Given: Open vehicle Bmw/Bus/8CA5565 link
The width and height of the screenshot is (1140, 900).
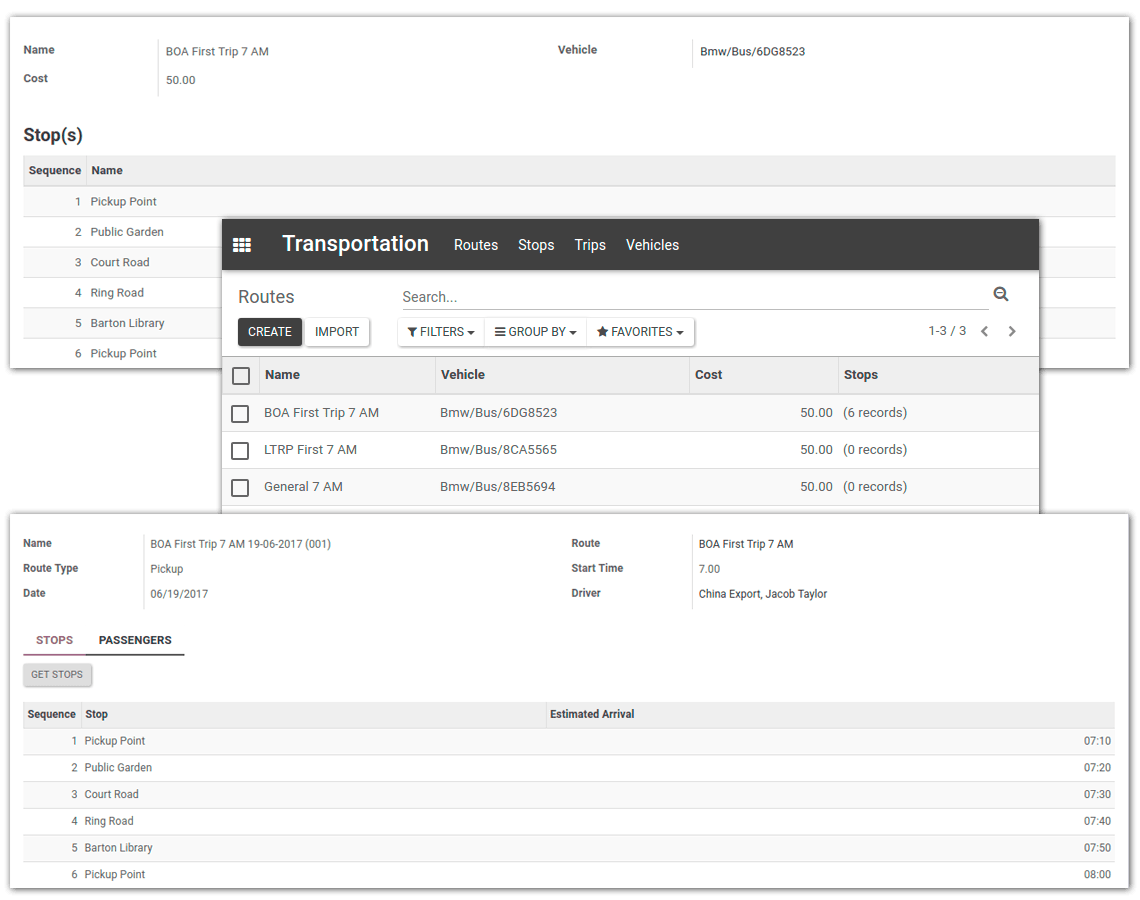Looking at the screenshot, I should (x=498, y=450).
